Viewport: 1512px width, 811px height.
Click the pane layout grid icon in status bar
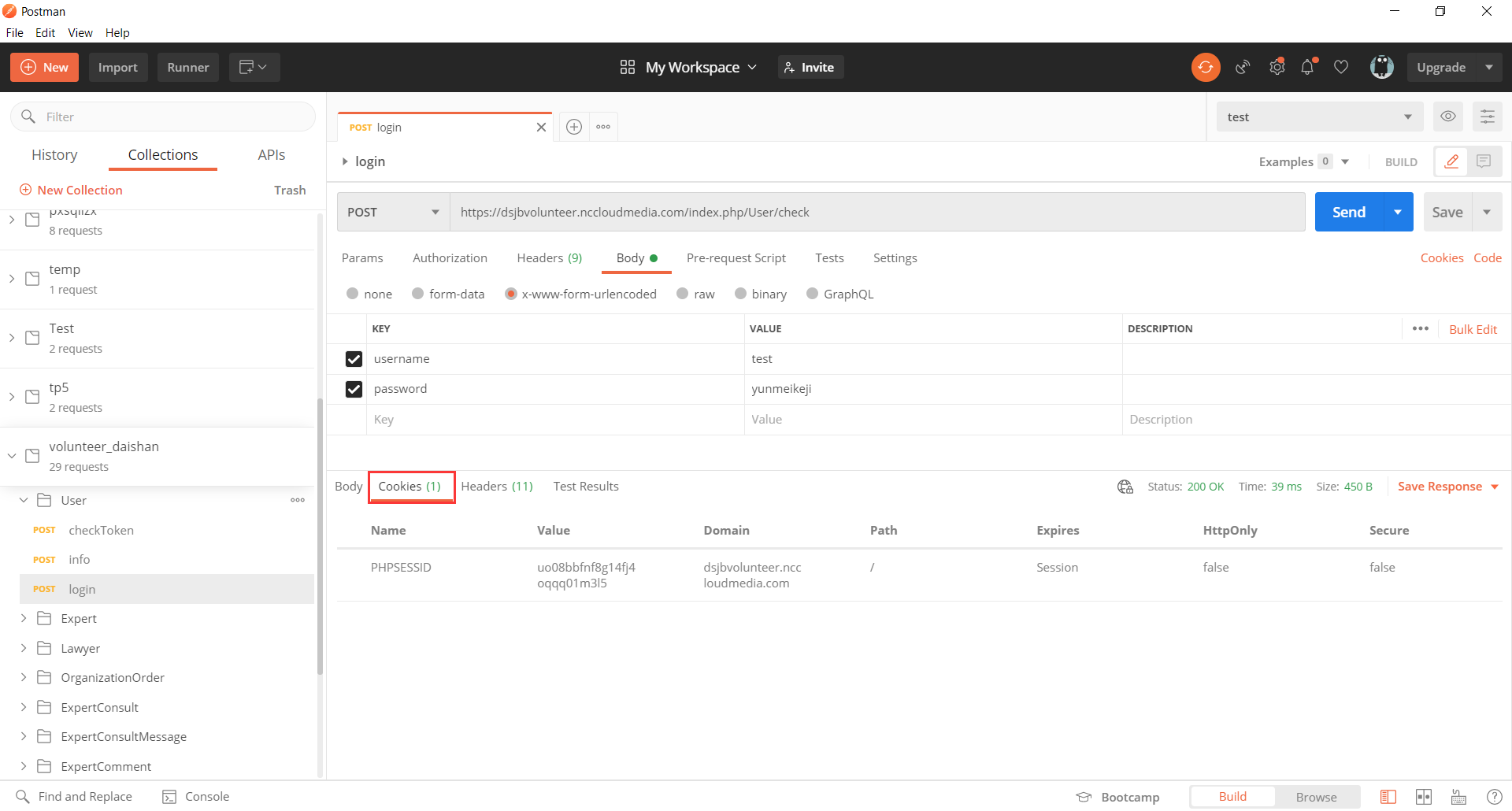click(1424, 797)
